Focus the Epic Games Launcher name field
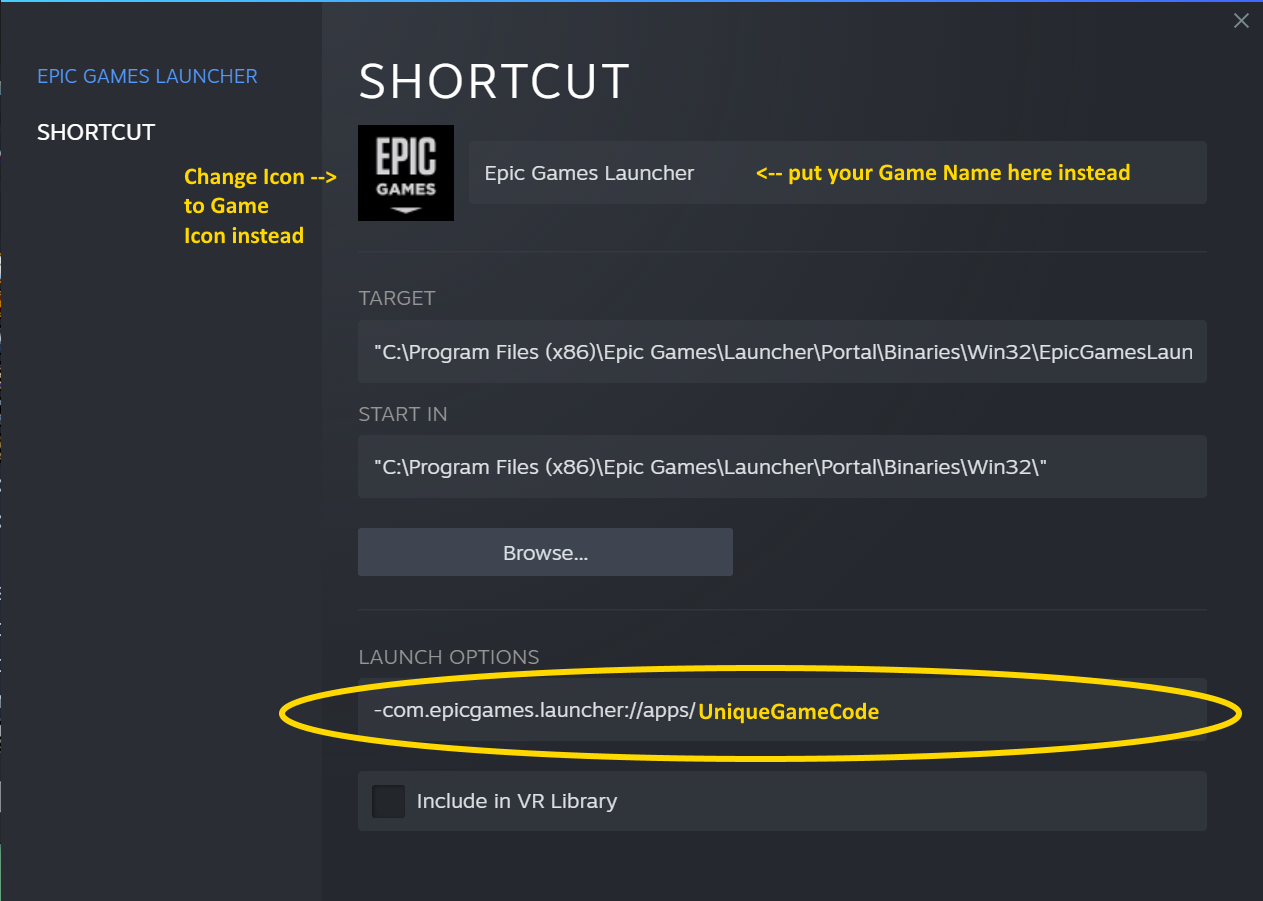 (x=837, y=173)
